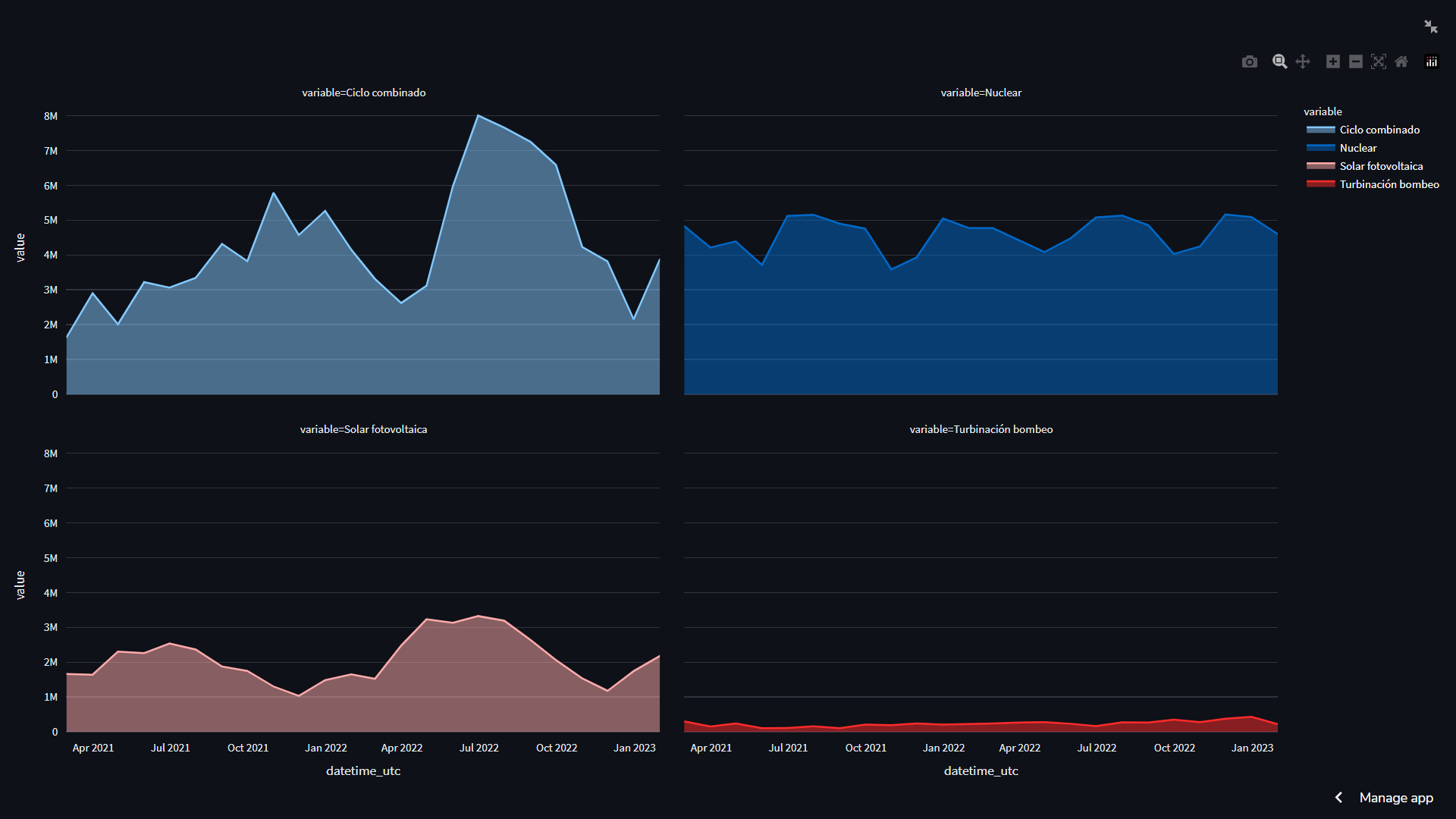This screenshot has height=819, width=1456.
Task: Reset axes with the home icon
Action: (x=1401, y=61)
